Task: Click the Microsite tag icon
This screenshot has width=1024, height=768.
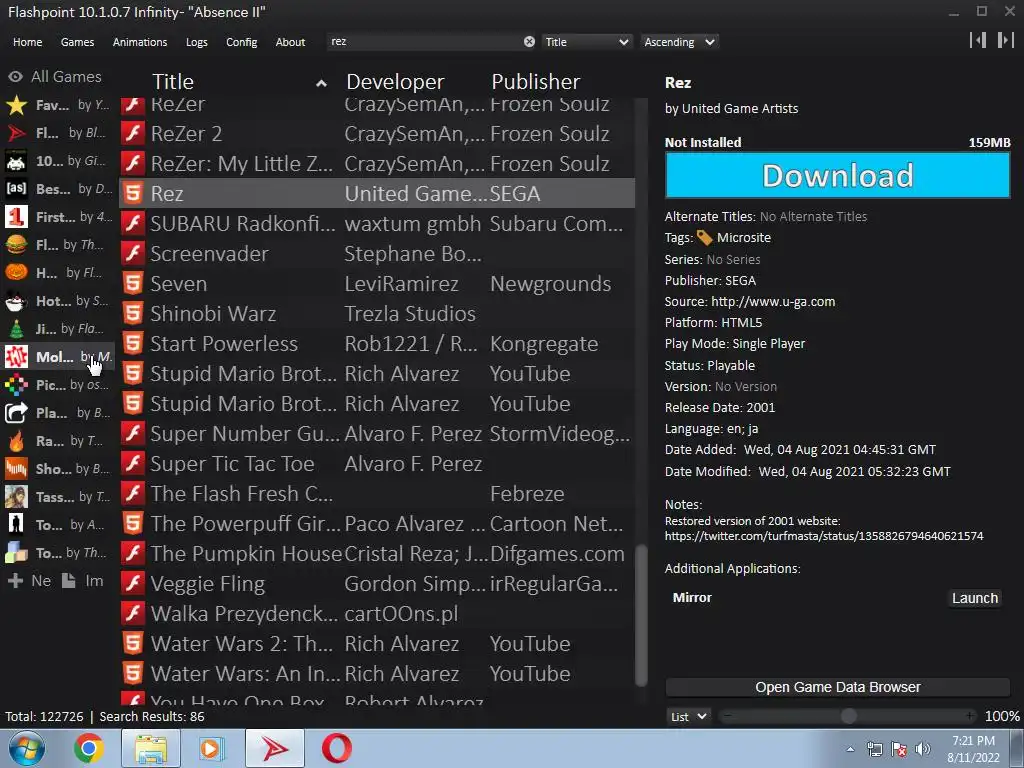Action: [704, 238]
